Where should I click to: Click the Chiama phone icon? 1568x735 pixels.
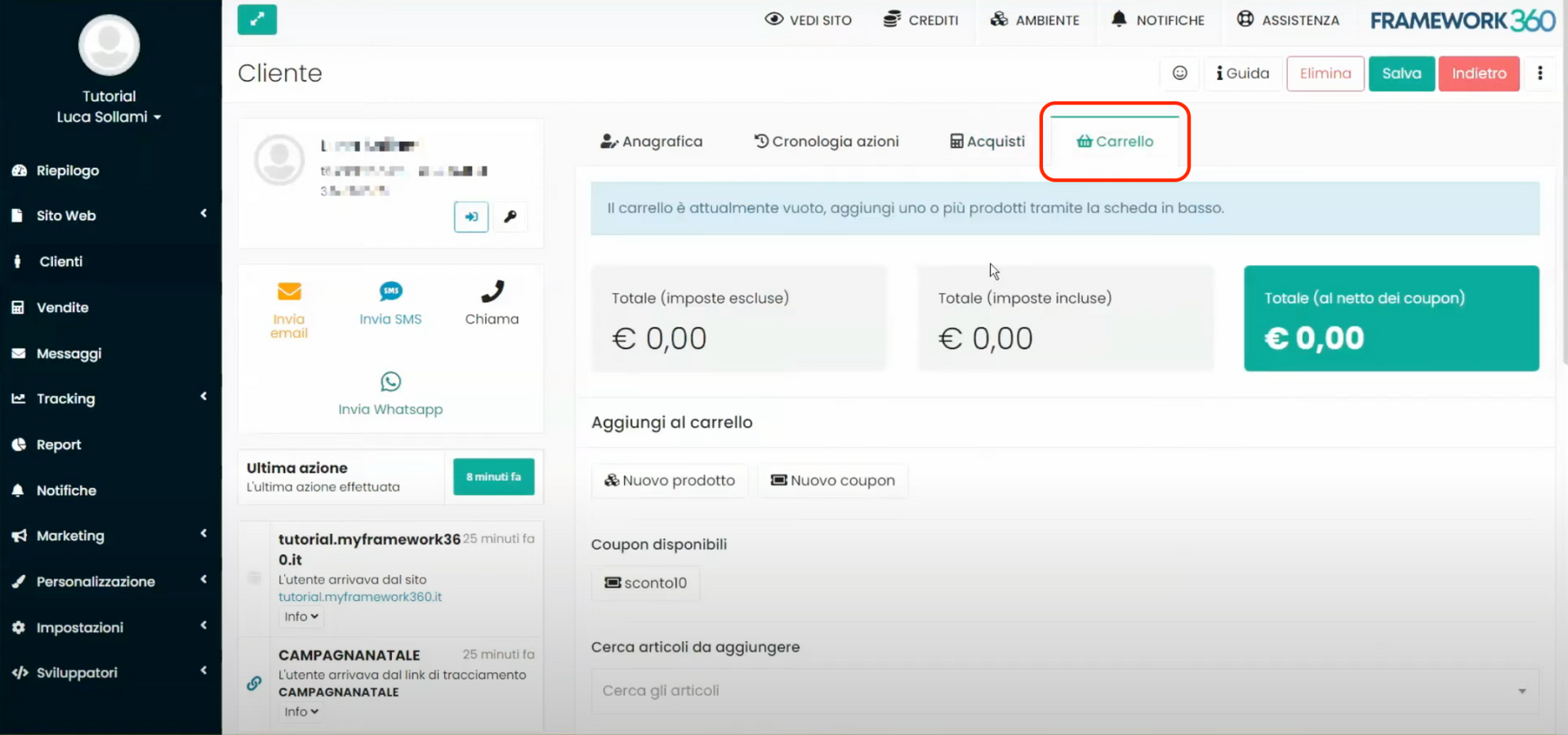tap(492, 292)
